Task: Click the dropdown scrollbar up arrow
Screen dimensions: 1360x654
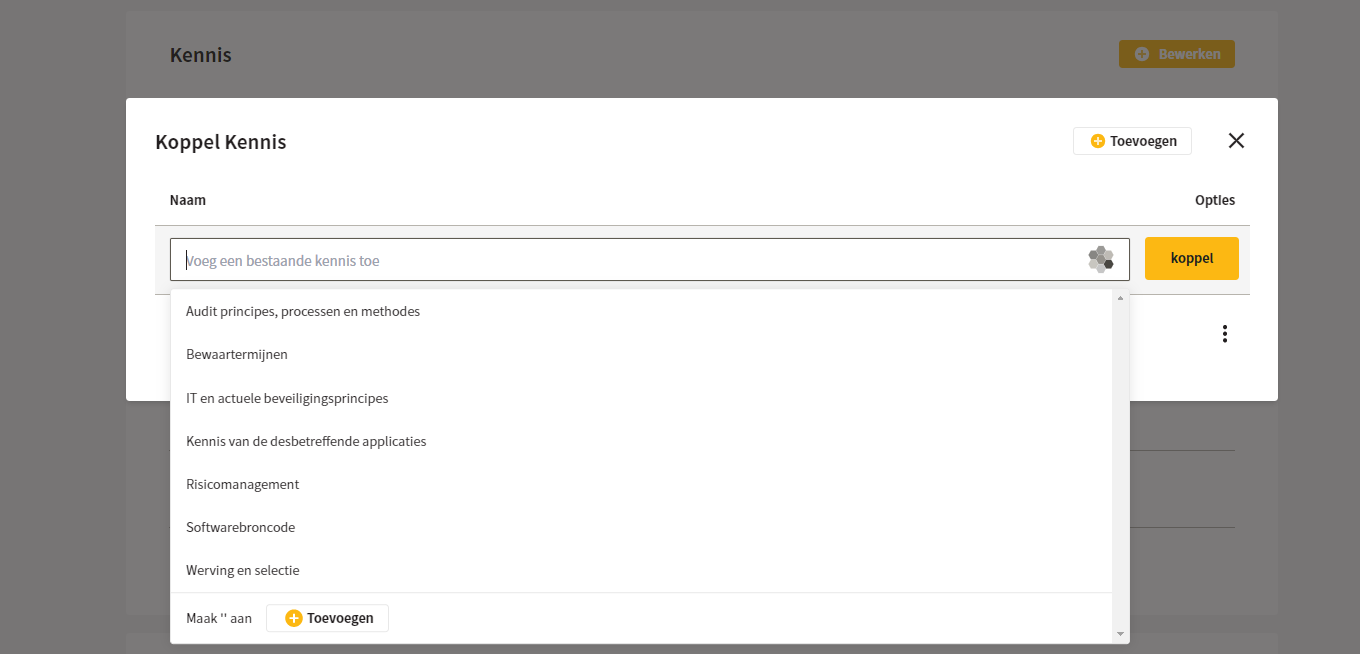Action: pos(1120,297)
